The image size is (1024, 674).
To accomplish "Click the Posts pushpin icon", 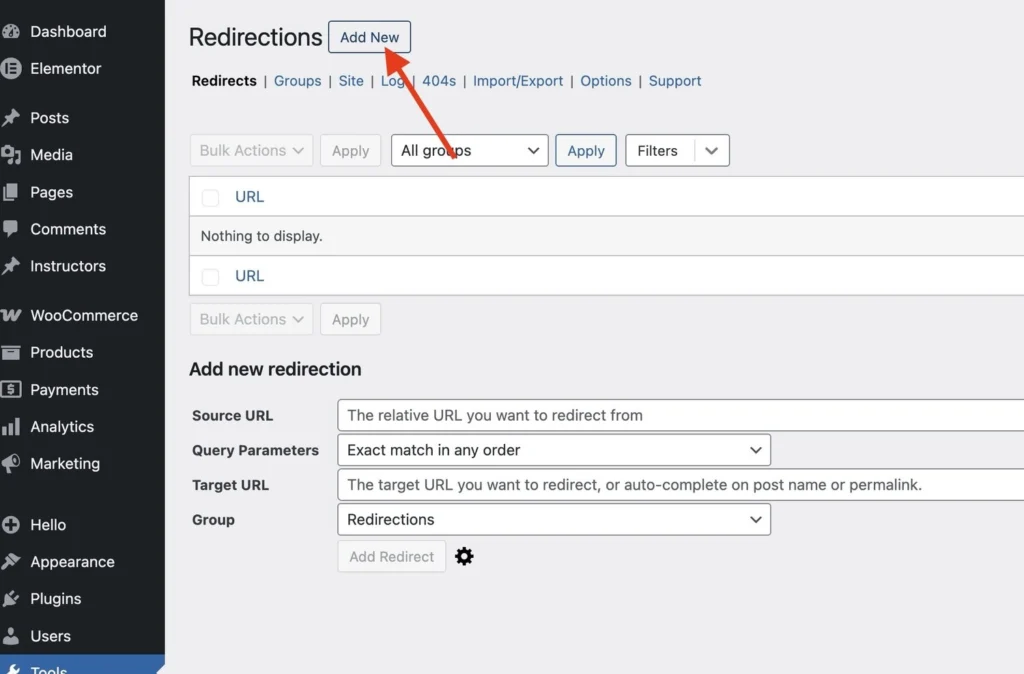I will [11, 118].
